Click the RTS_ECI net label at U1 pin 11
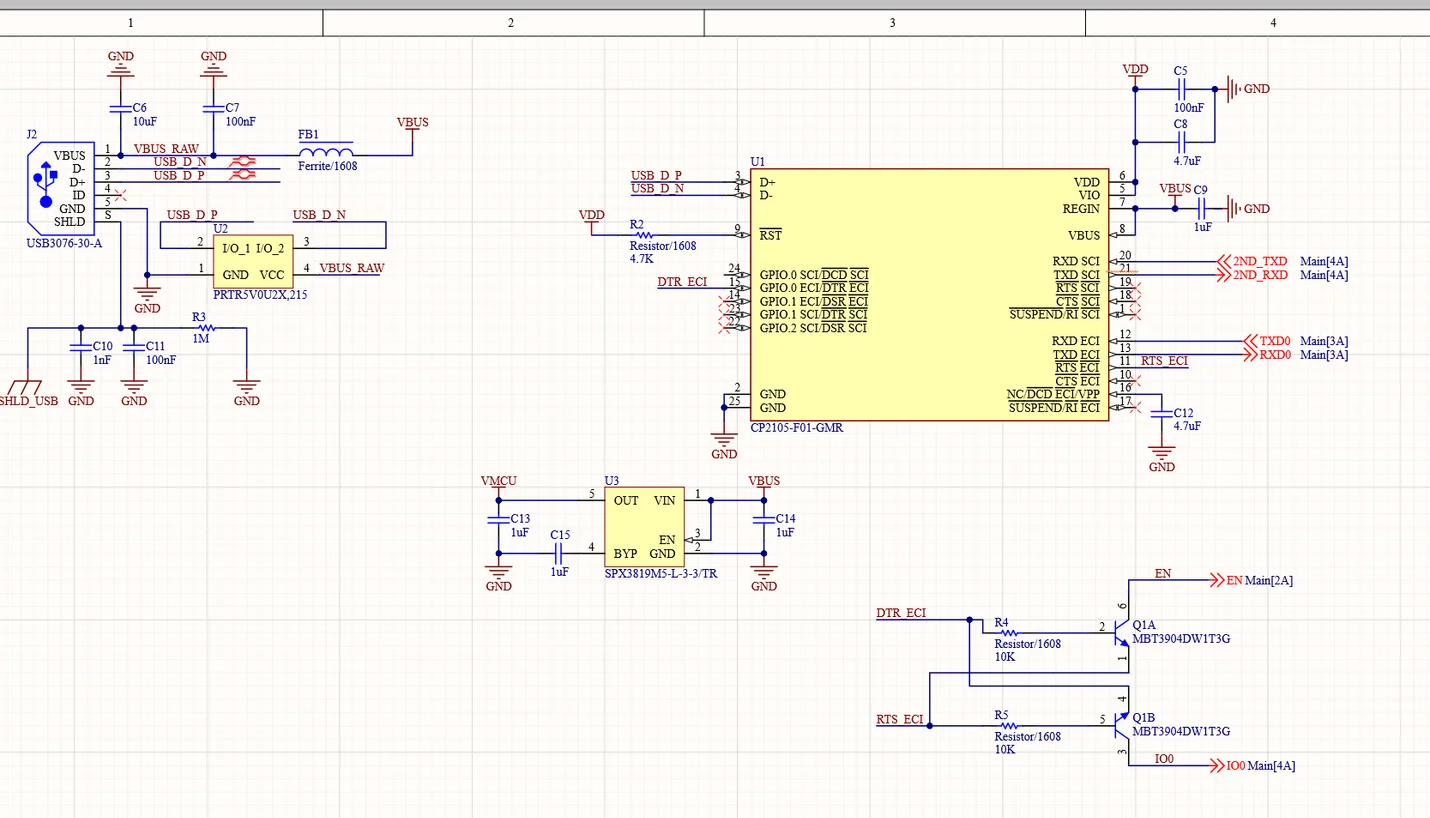 [x=1165, y=361]
